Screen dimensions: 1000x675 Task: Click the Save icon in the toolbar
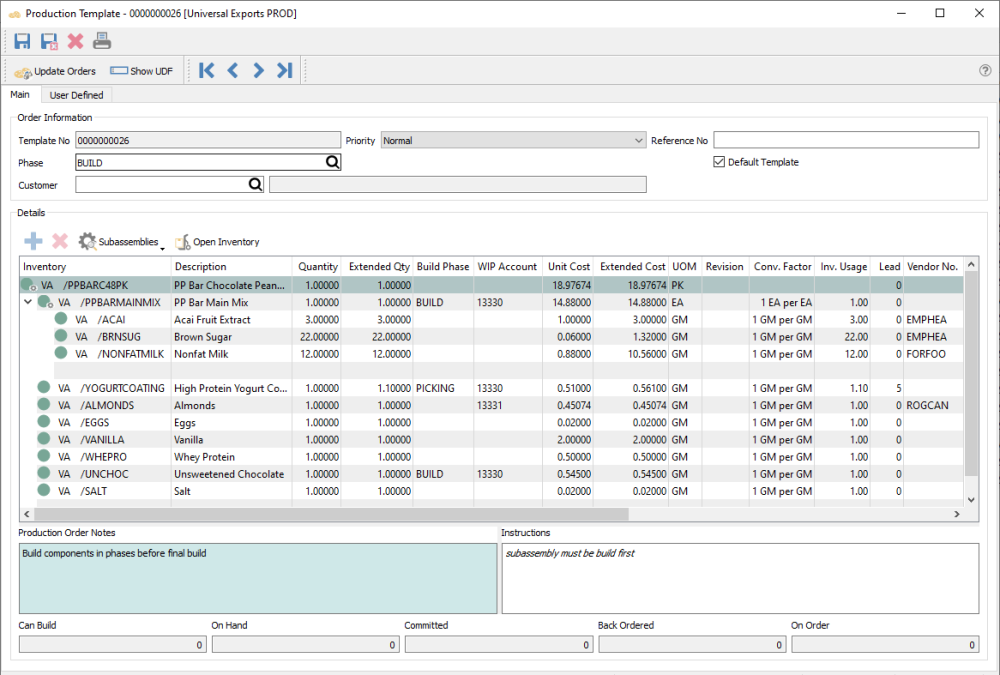[x=22, y=41]
